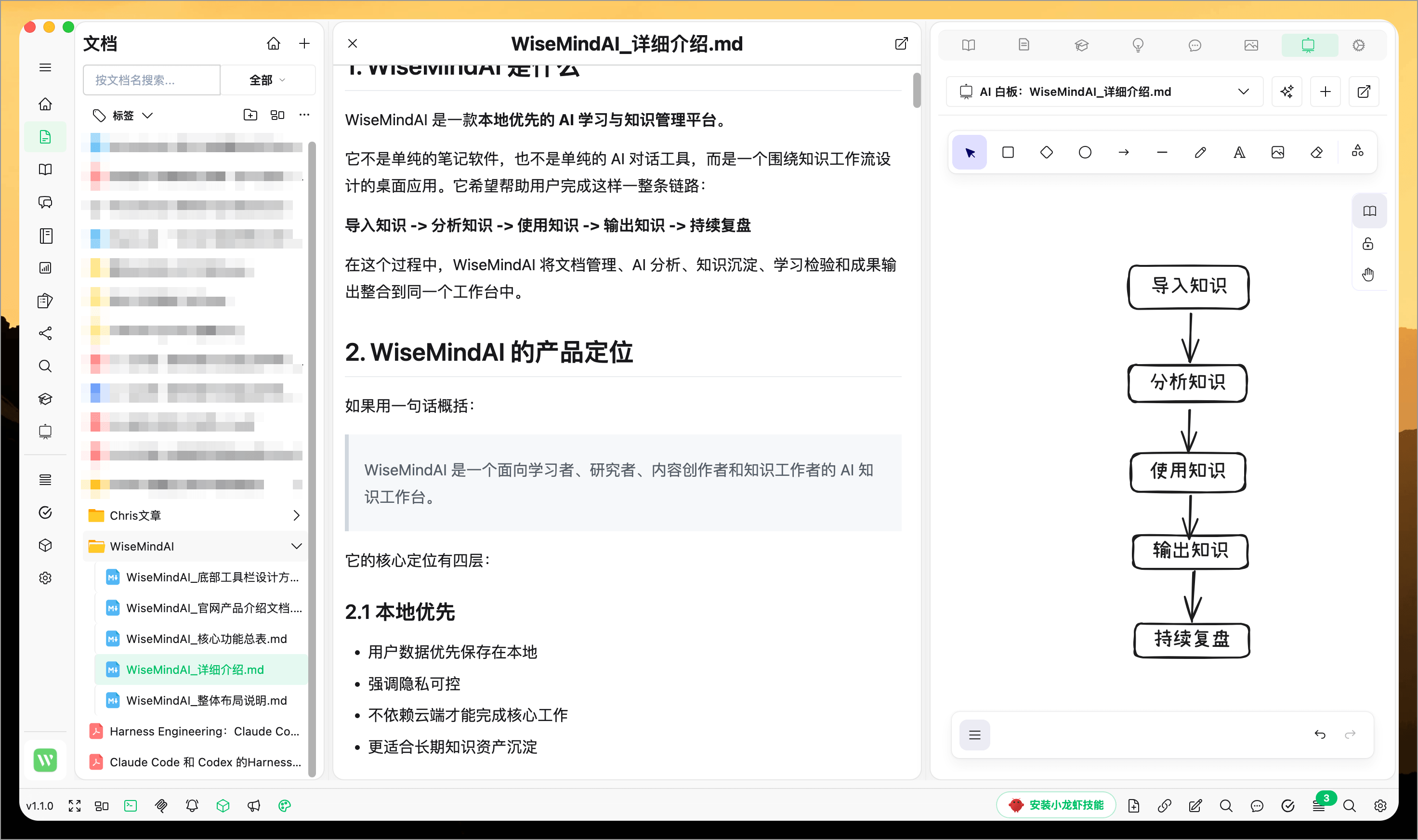The height and width of the screenshot is (840, 1418).
Task: Open the announcements megaphone icon
Action: click(x=254, y=805)
